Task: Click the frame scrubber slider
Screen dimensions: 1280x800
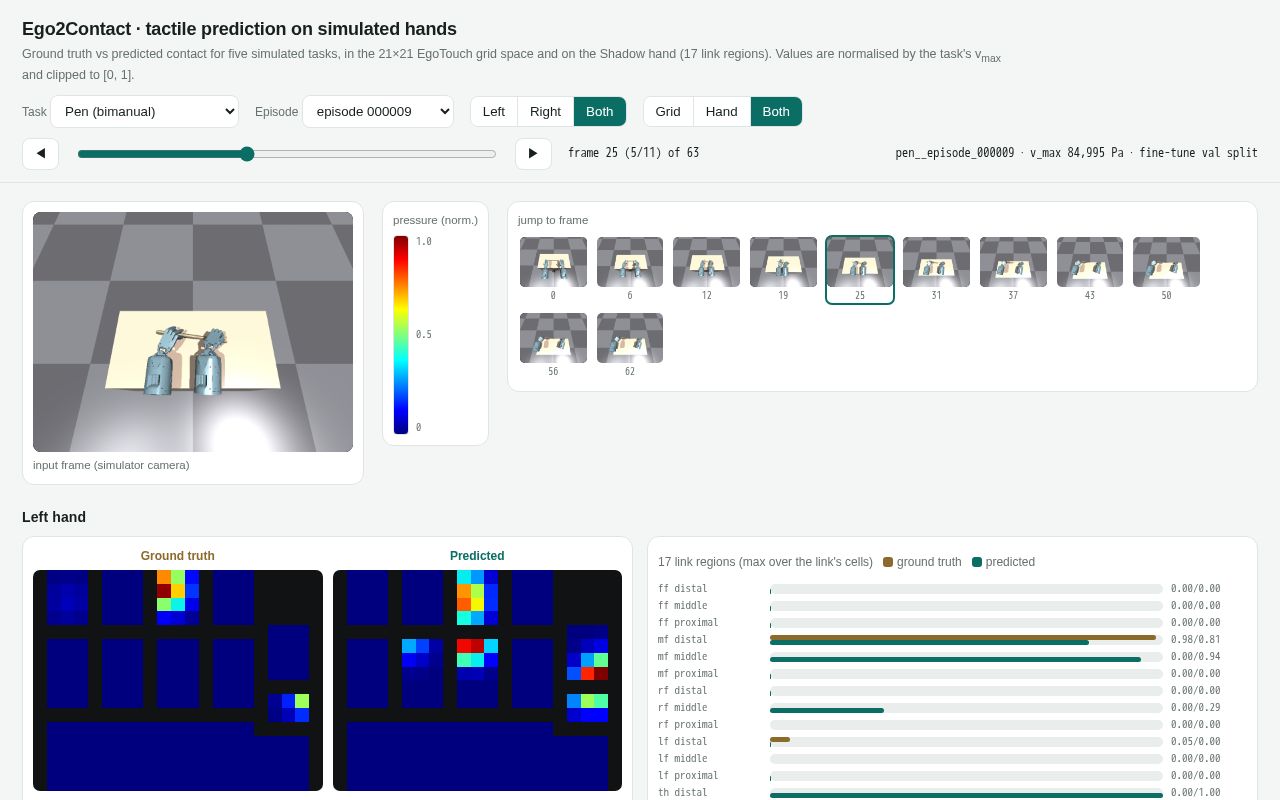Action: [287, 153]
